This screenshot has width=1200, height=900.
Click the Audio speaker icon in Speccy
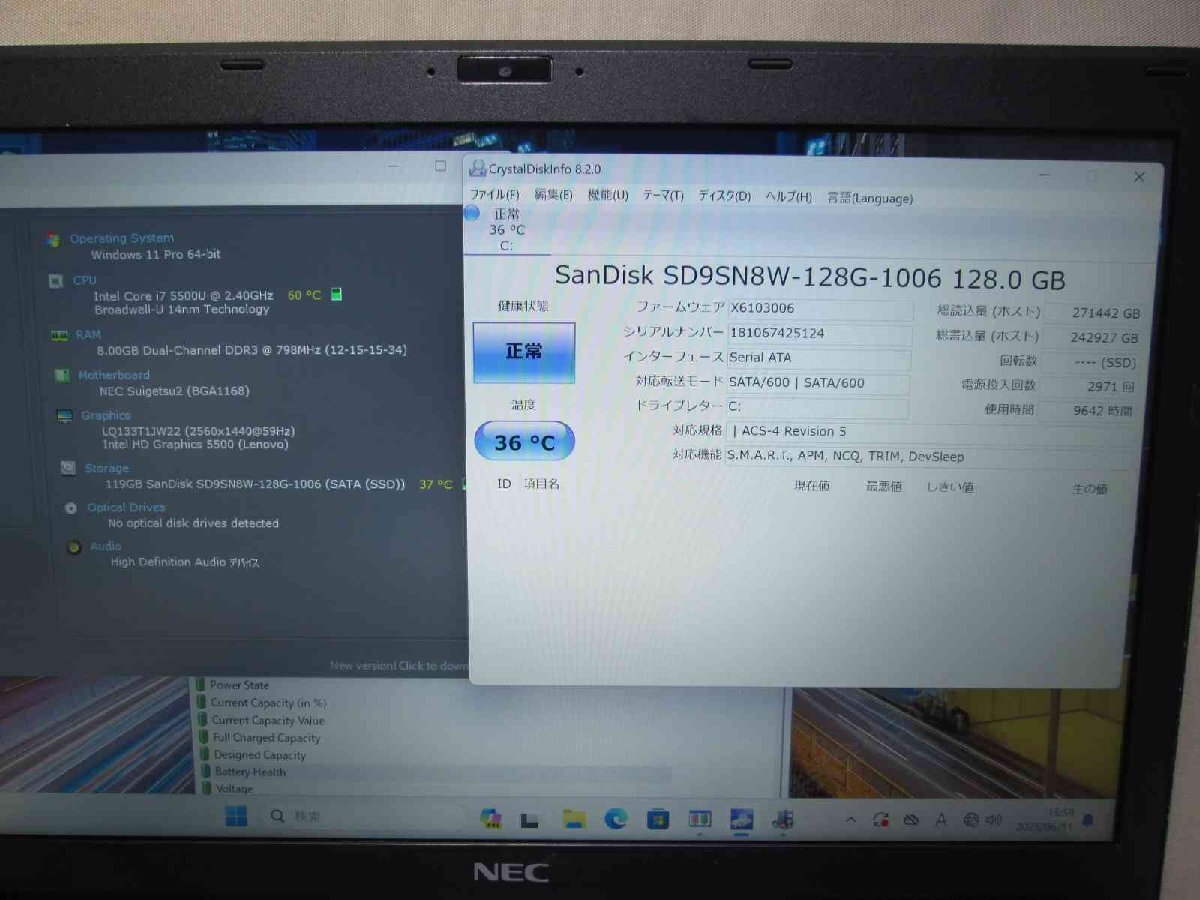click(x=73, y=547)
